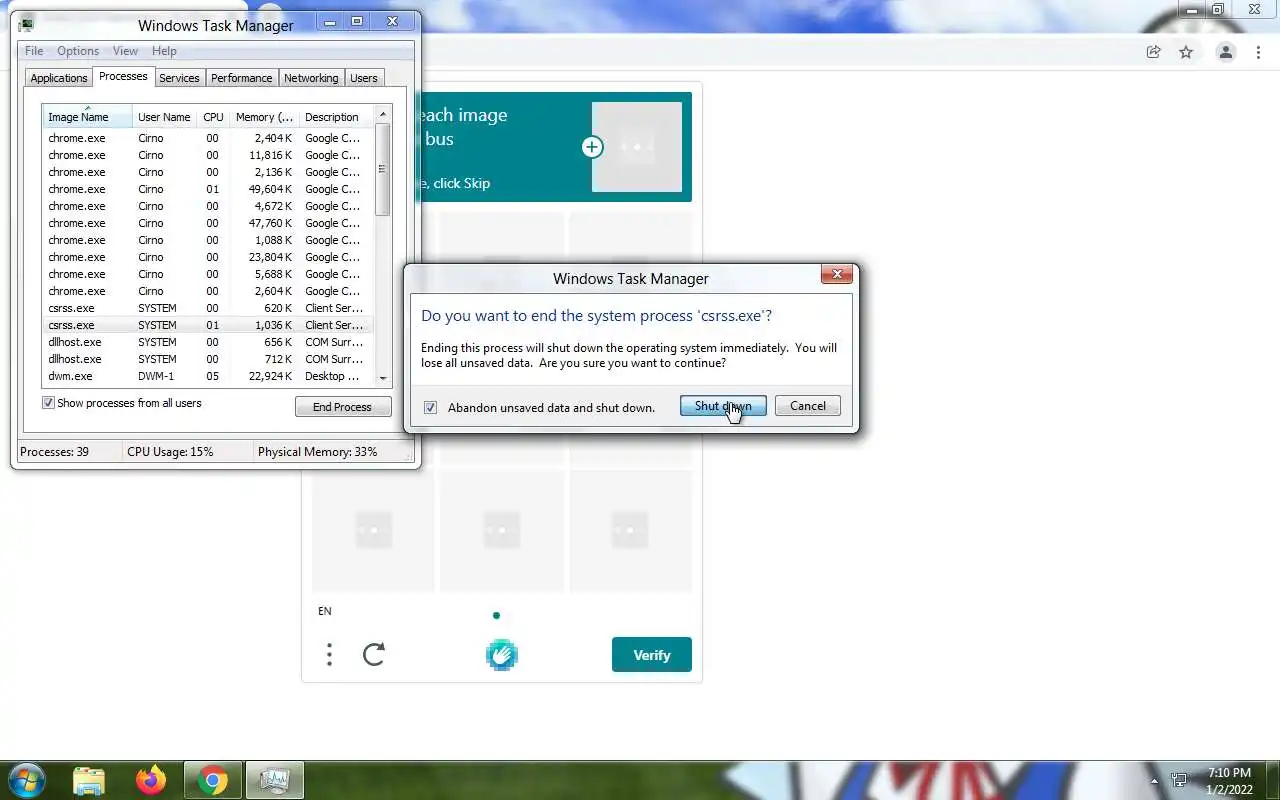Open the clock showing 7:10 PM
This screenshot has width=1280, height=800.
(x=1229, y=781)
